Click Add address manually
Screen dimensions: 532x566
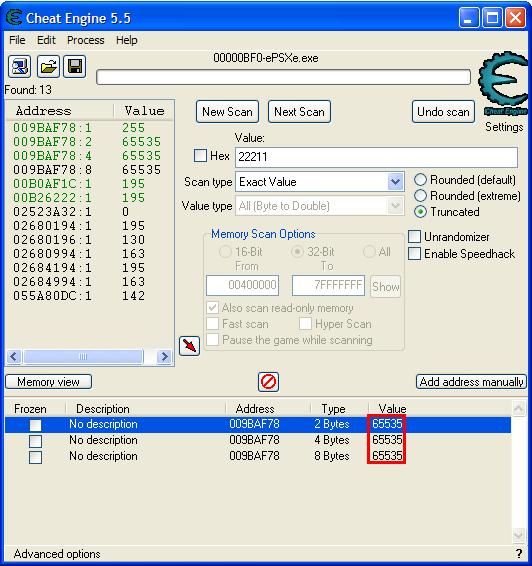click(x=471, y=382)
